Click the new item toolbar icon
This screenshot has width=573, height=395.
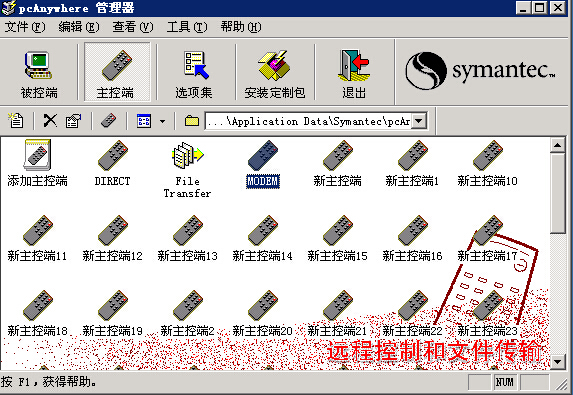16,121
